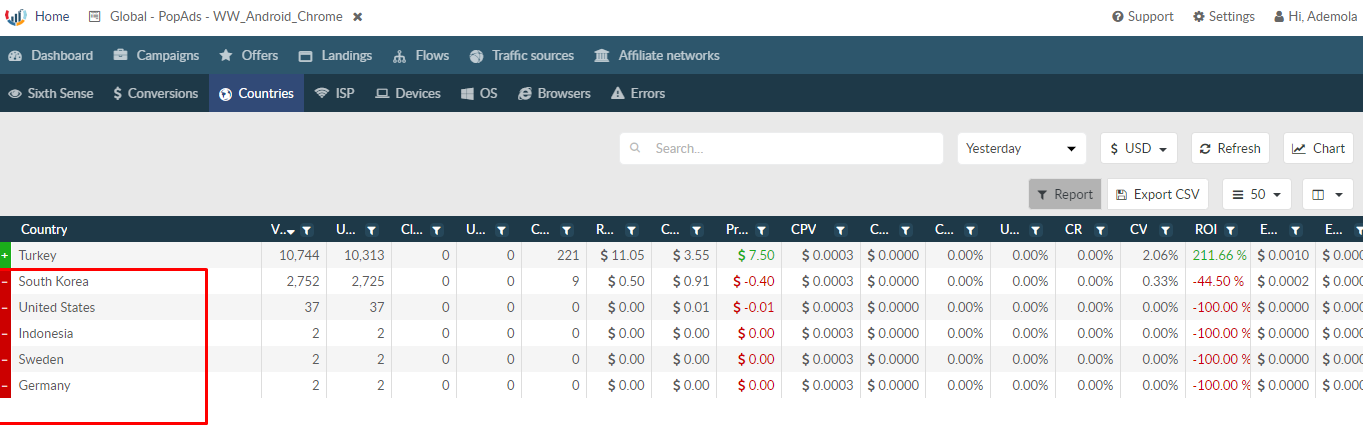Open the column layout selector icon

[1327, 194]
